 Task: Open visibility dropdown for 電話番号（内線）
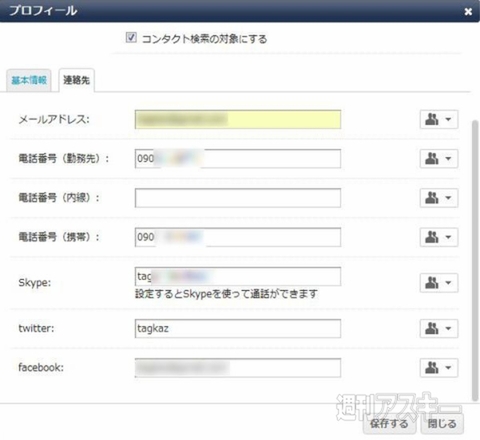439,198
